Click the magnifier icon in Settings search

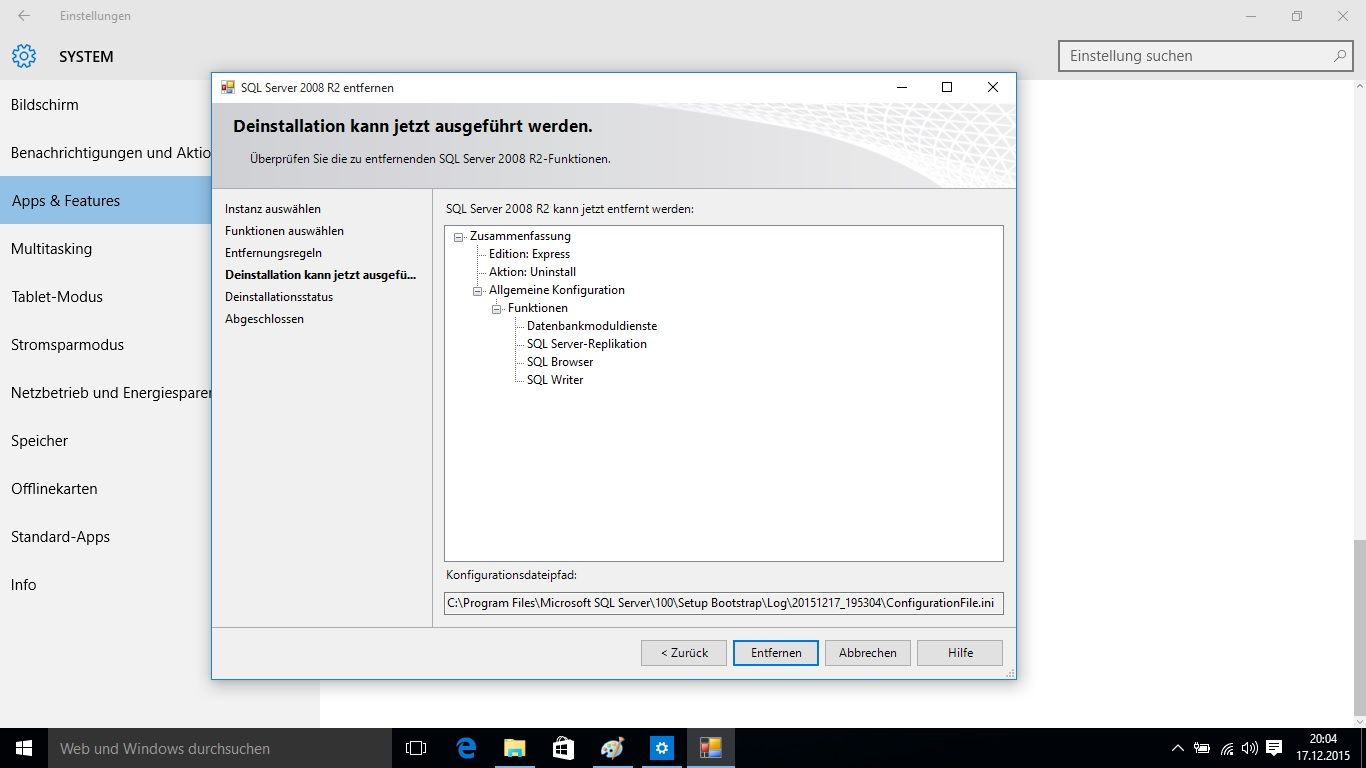[x=1340, y=56]
